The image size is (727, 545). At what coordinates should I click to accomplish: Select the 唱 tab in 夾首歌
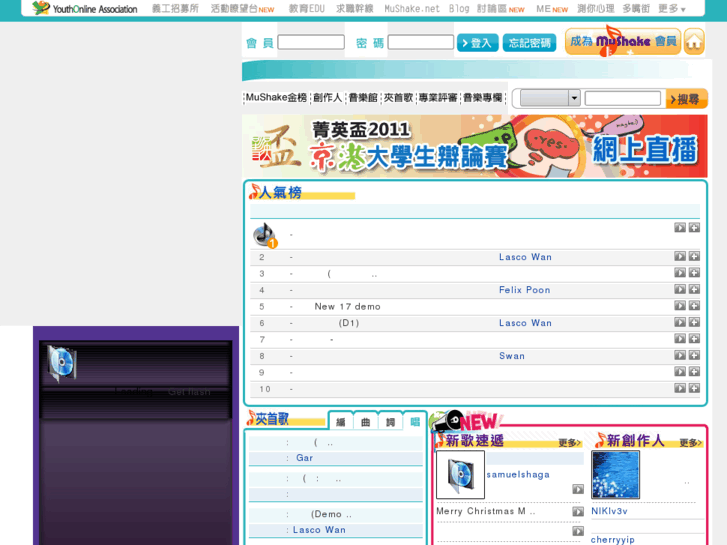coord(415,422)
